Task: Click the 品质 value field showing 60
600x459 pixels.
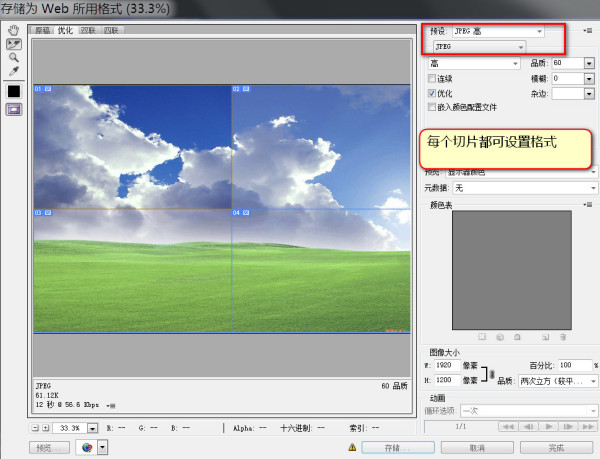Action: pos(567,63)
